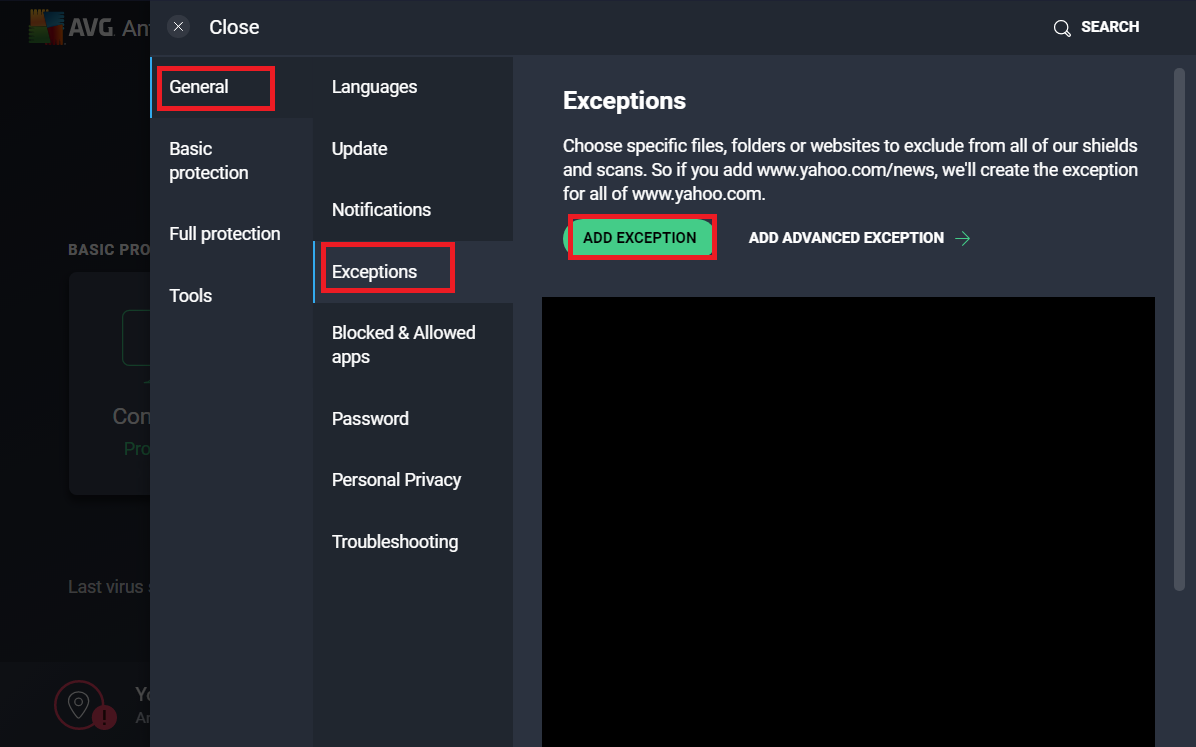Open search with the magnifier icon

[1062, 28]
